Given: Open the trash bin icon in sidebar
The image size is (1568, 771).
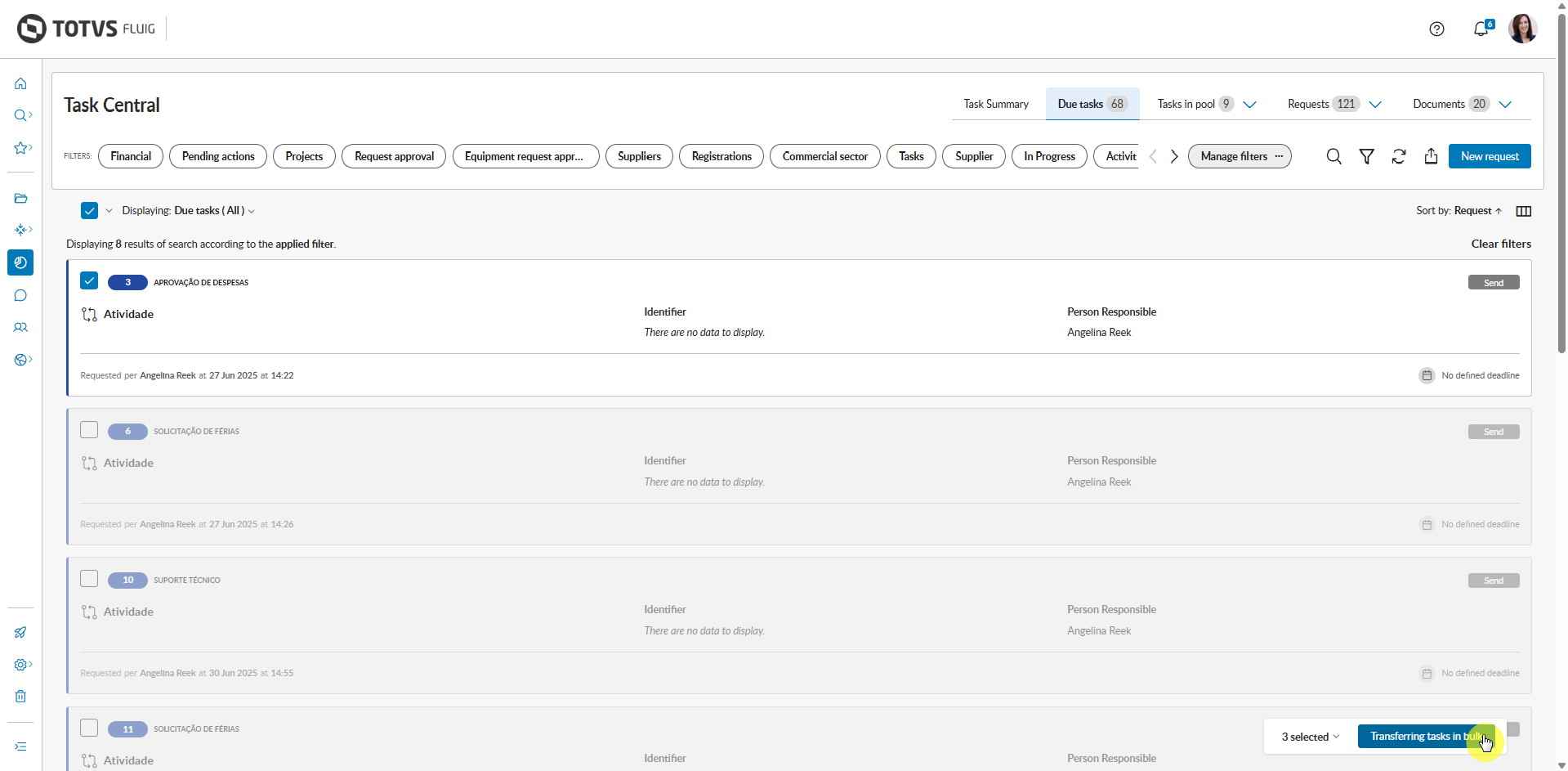Looking at the screenshot, I should tap(20, 697).
